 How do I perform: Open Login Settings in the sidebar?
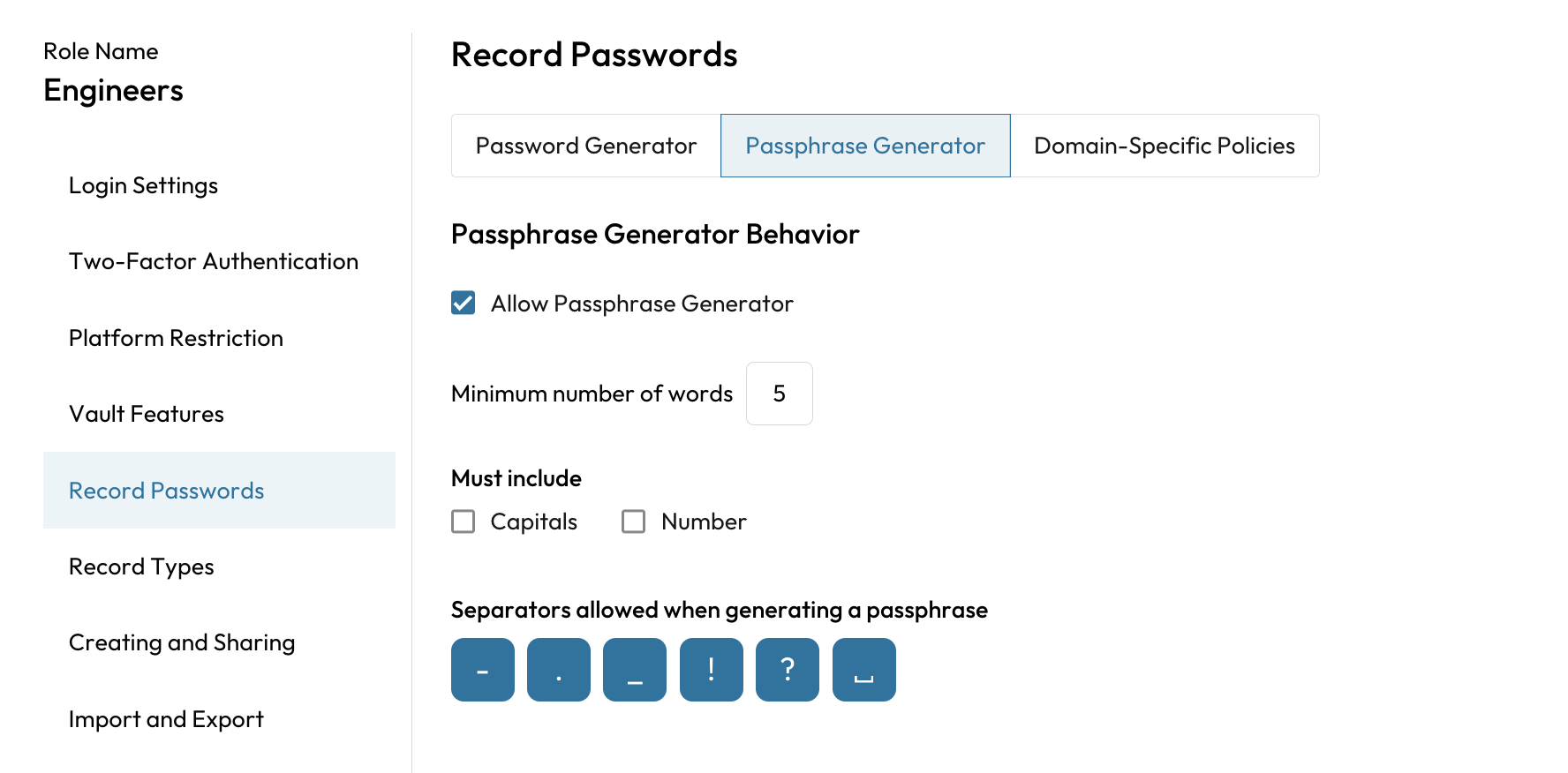point(144,185)
